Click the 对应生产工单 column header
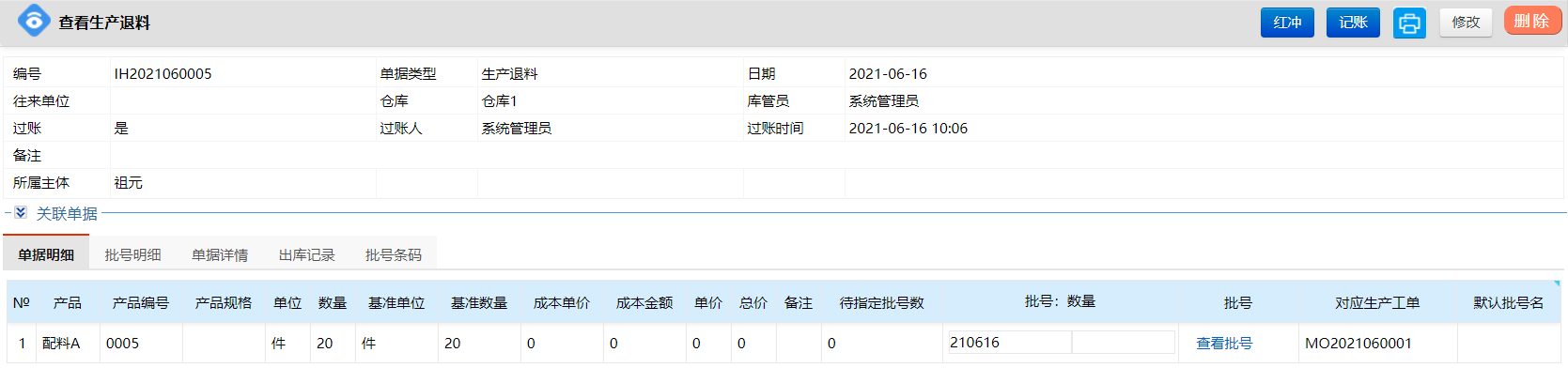 1377,303
